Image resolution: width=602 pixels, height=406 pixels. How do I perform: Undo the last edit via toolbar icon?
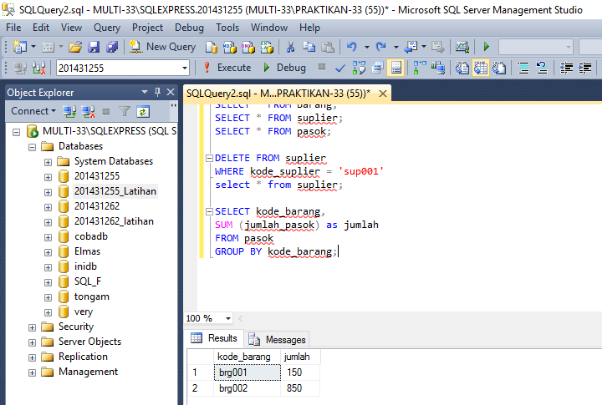351,47
